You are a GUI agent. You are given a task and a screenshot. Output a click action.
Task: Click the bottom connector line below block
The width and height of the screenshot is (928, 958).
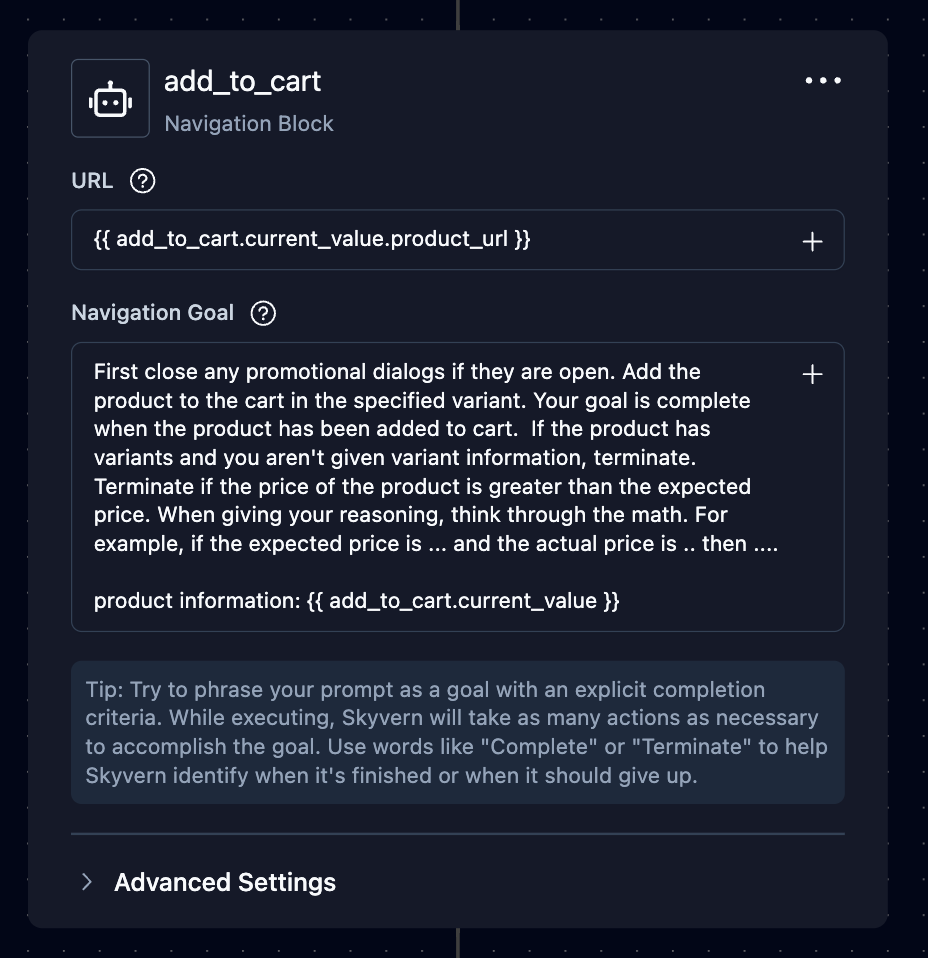pyautogui.click(x=458, y=942)
